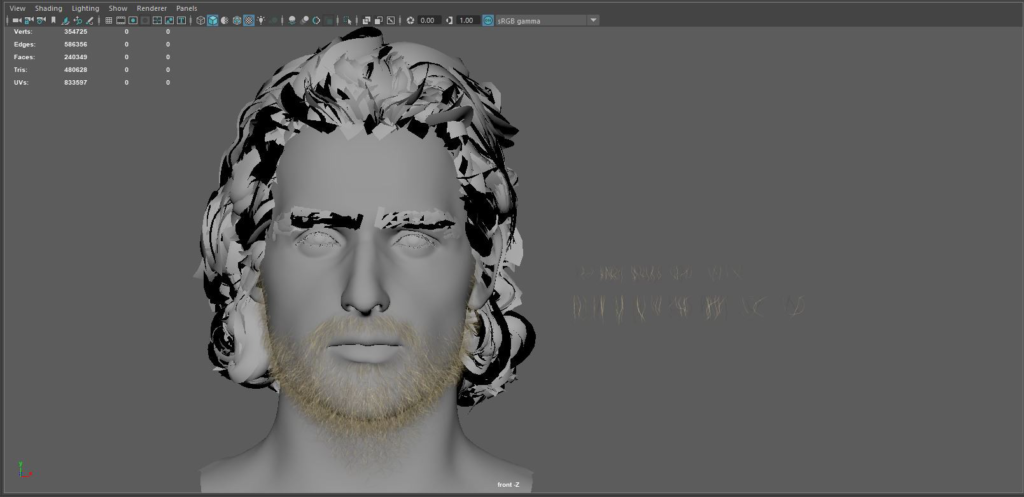Click the exposure value field 0.00

(x=427, y=20)
